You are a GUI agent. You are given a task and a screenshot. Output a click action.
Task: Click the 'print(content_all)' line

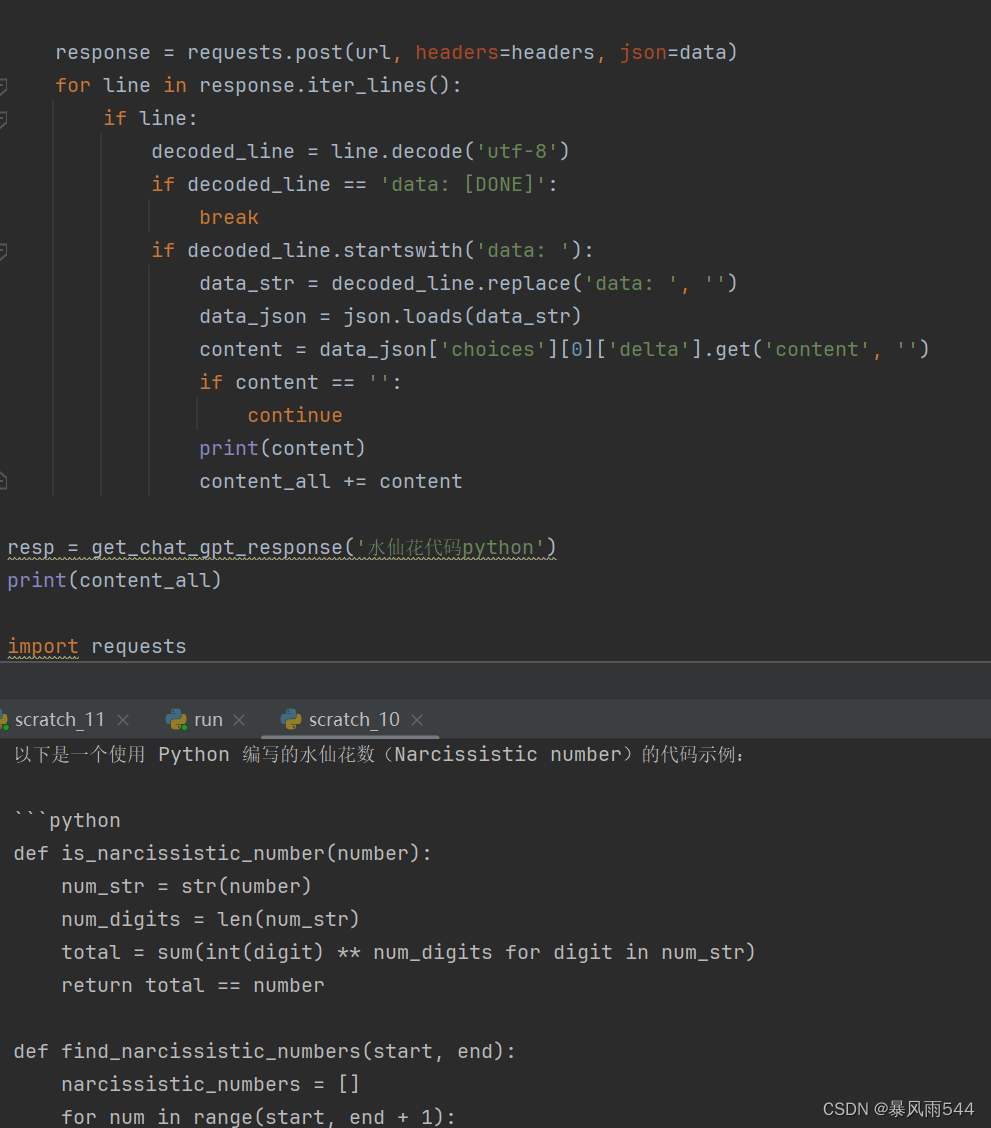114,580
